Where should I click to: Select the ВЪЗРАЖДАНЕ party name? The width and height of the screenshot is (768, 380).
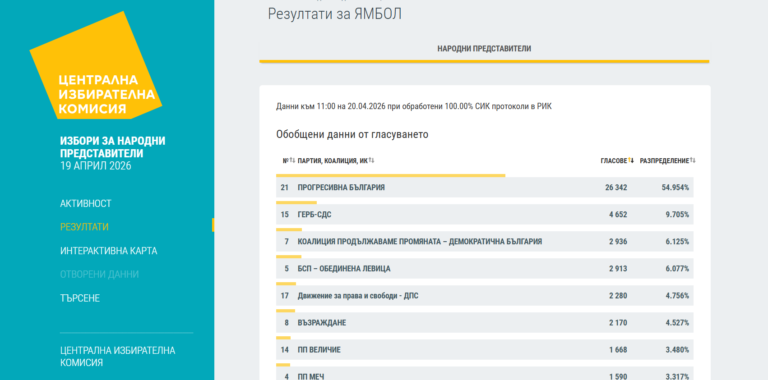tap(322, 323)
